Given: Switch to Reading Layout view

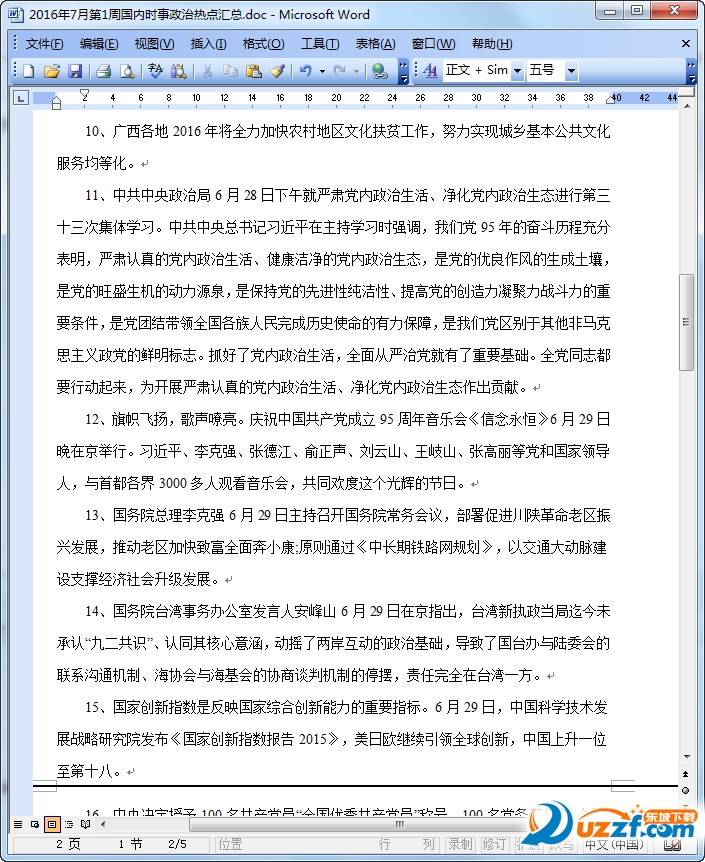Looking at the screenshot, I should (85, 824).
